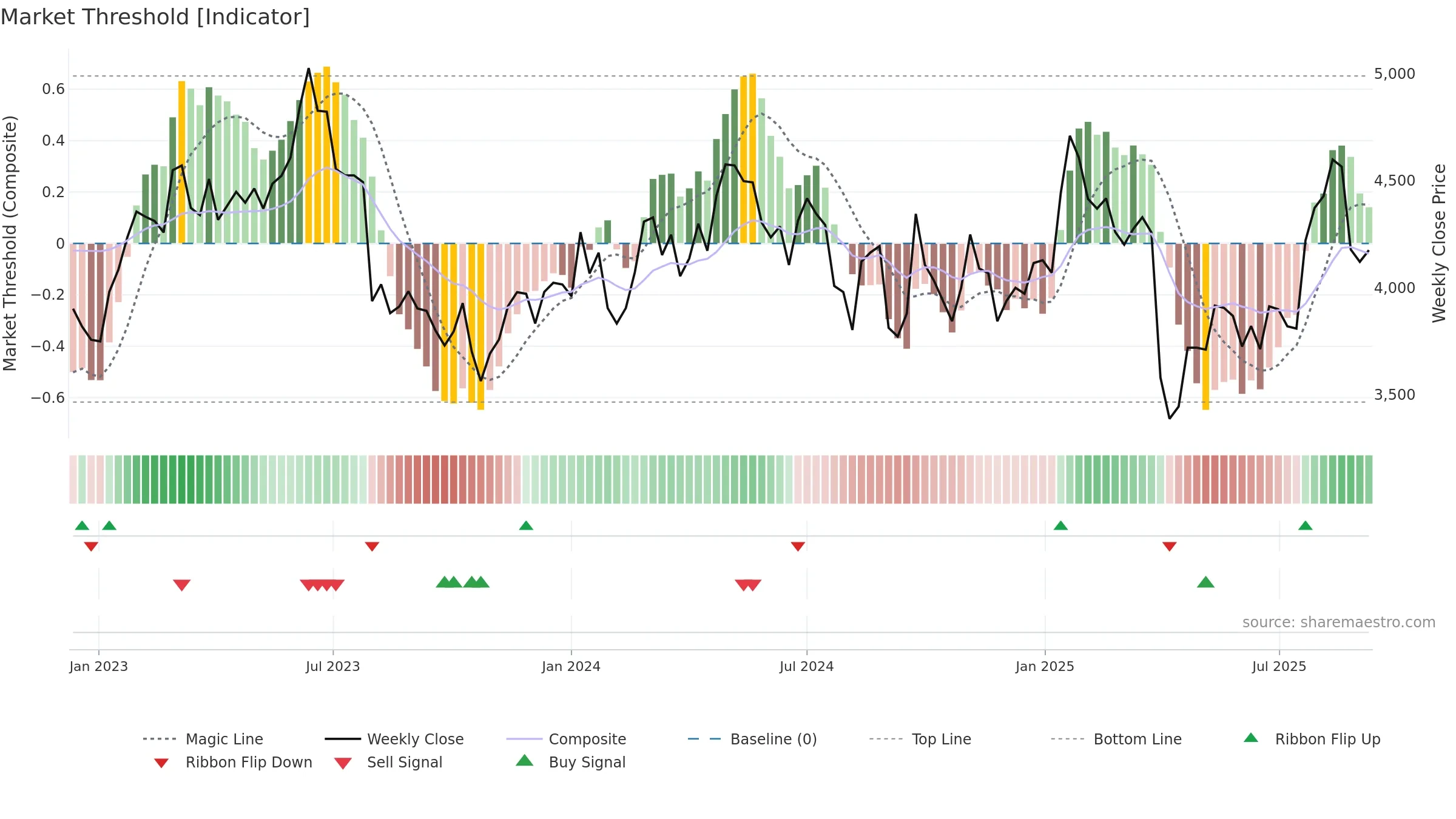This screenshot has height=819, width=1456.
Task: Toggle the Buy Signal legend entry
Action: 570,762
